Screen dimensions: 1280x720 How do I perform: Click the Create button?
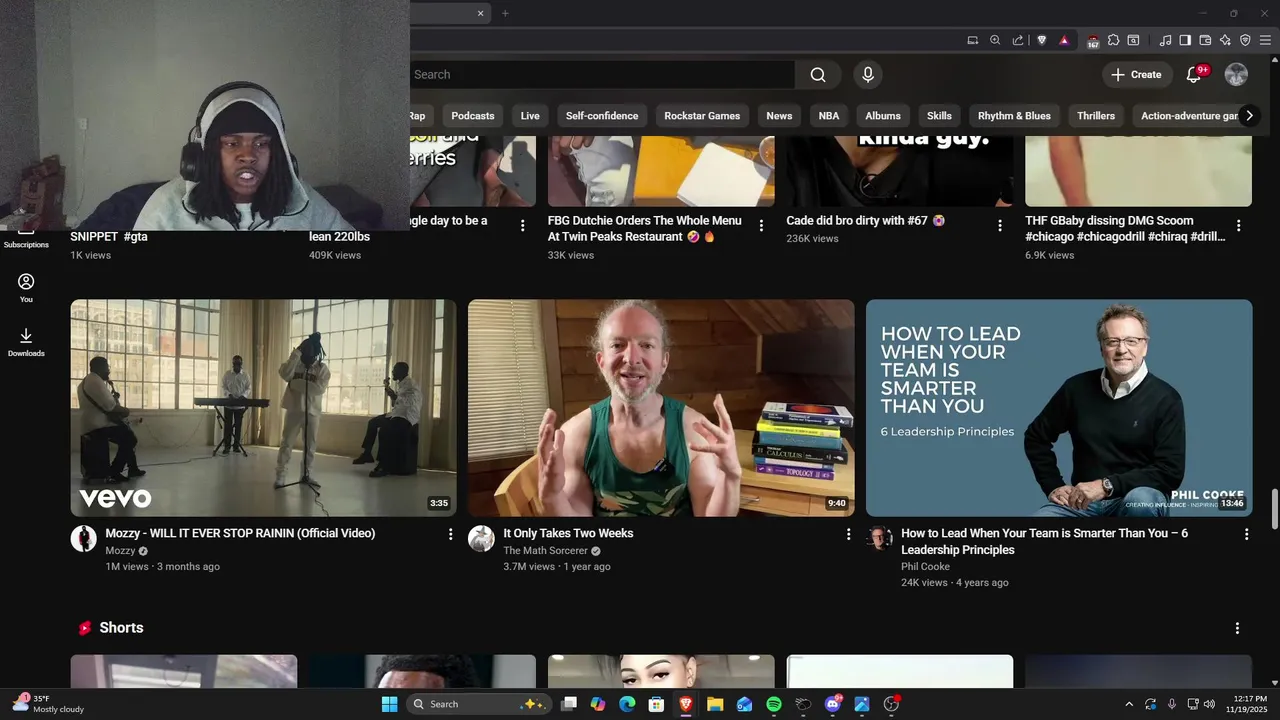1136,75
